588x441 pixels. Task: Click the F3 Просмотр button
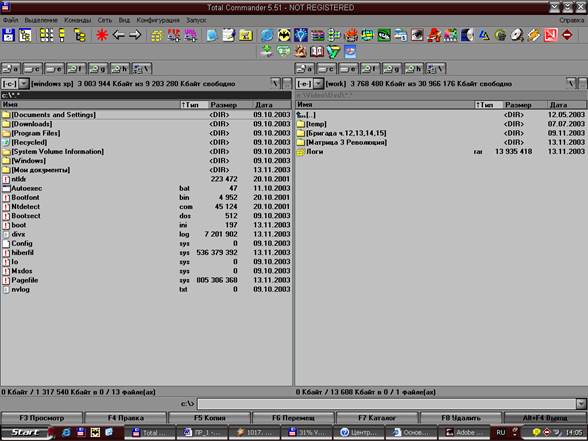[42, 418]
